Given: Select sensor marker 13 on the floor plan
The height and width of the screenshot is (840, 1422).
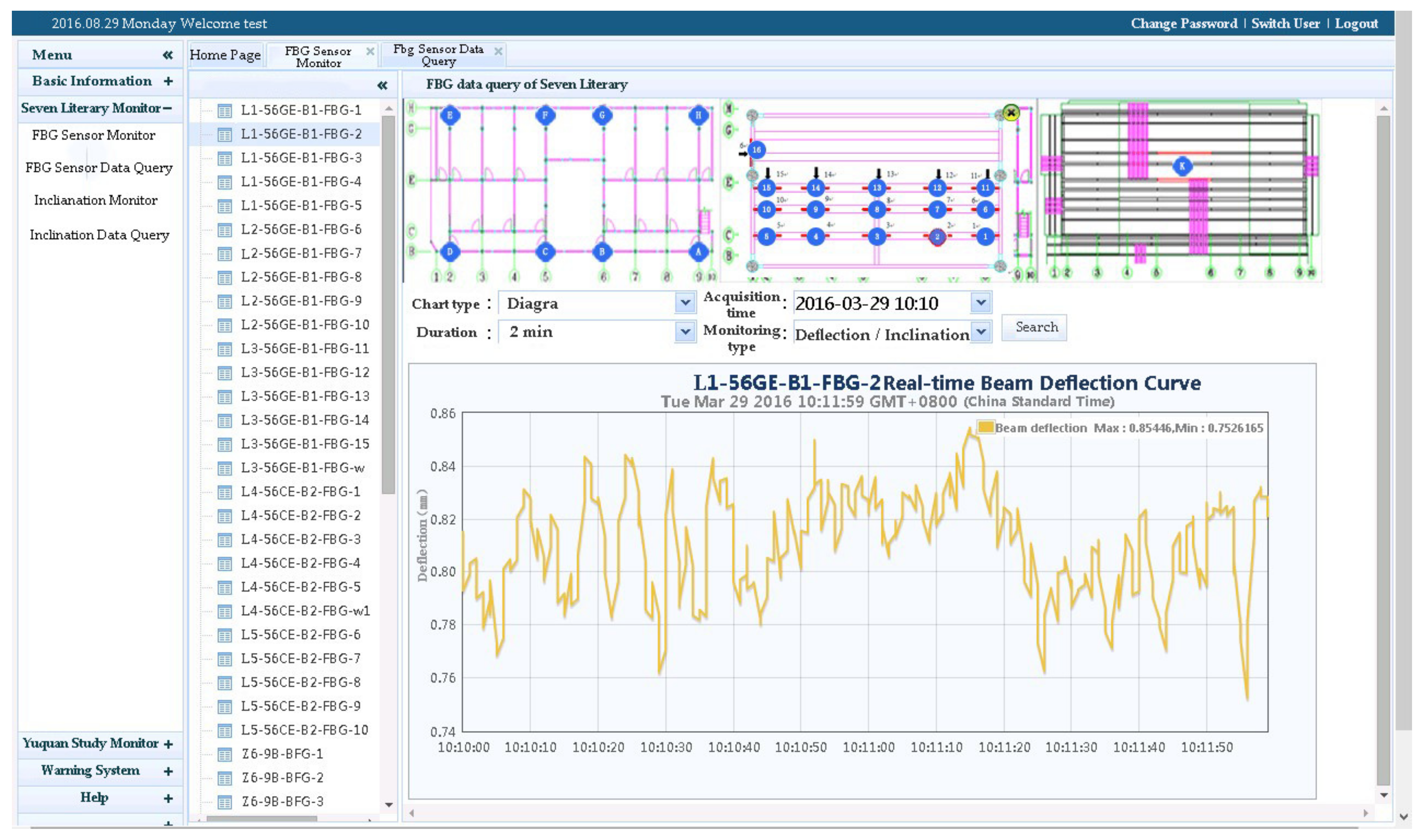Looking at the screenshot, I should click(x=877, y=187).
